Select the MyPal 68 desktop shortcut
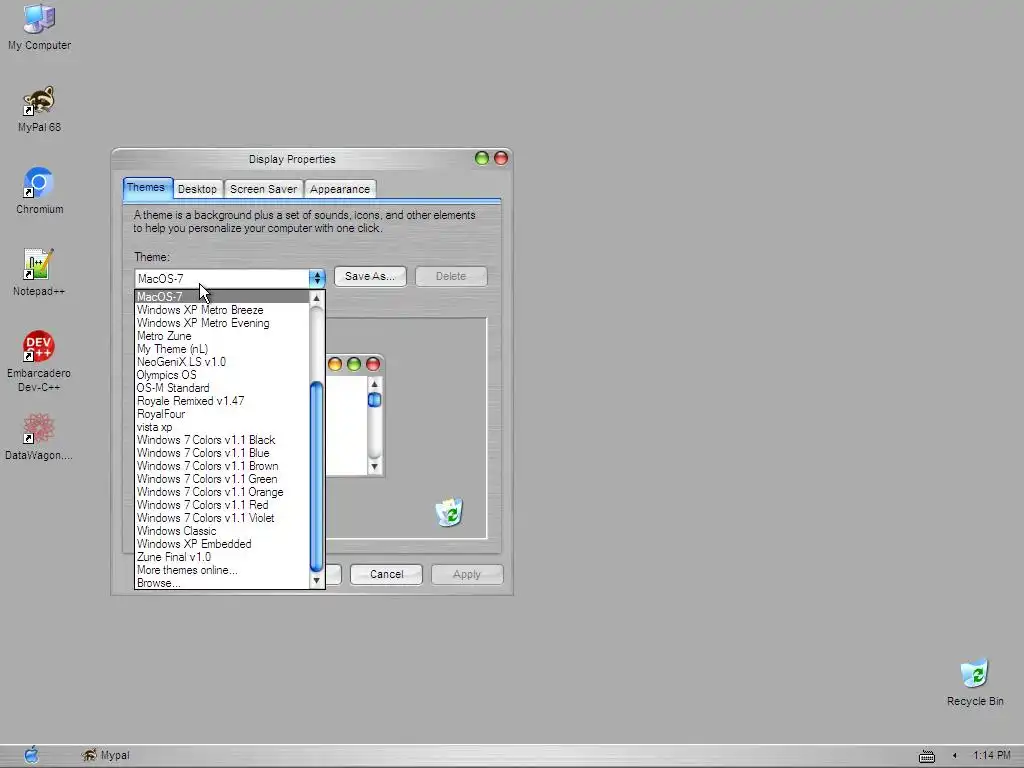Image resolution: width=1024 pixels, height=768 pixels. [39, 109]
